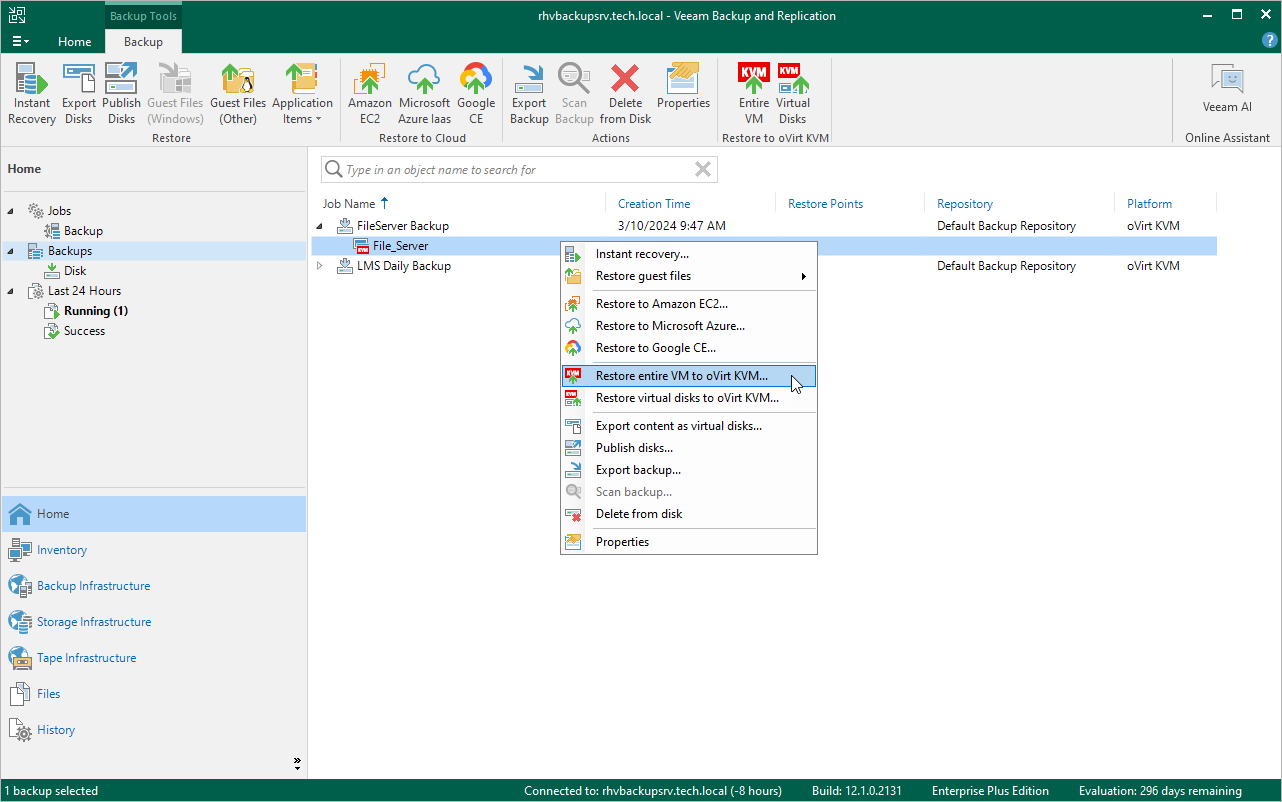This screenshot has height=802, width=1282.
Task: Clear the search box with X icon
Action: coord(703,170)
